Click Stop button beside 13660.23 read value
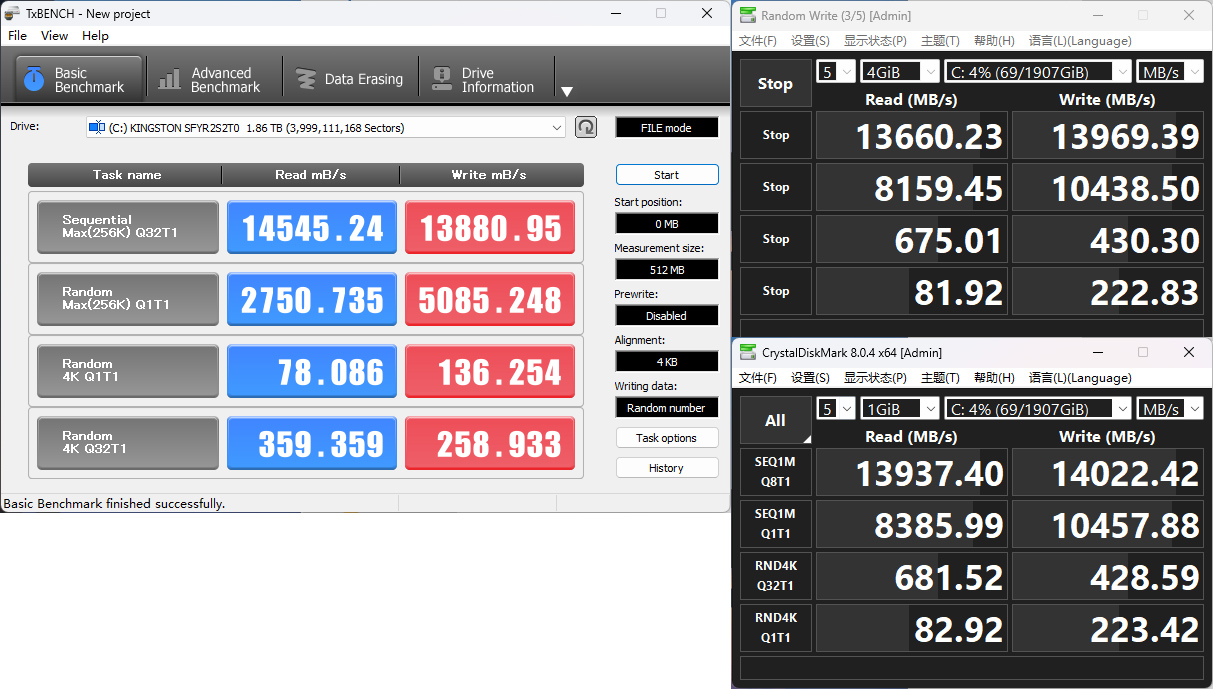The width and height of the screenshot is (1213, 689). click(776, 135)
